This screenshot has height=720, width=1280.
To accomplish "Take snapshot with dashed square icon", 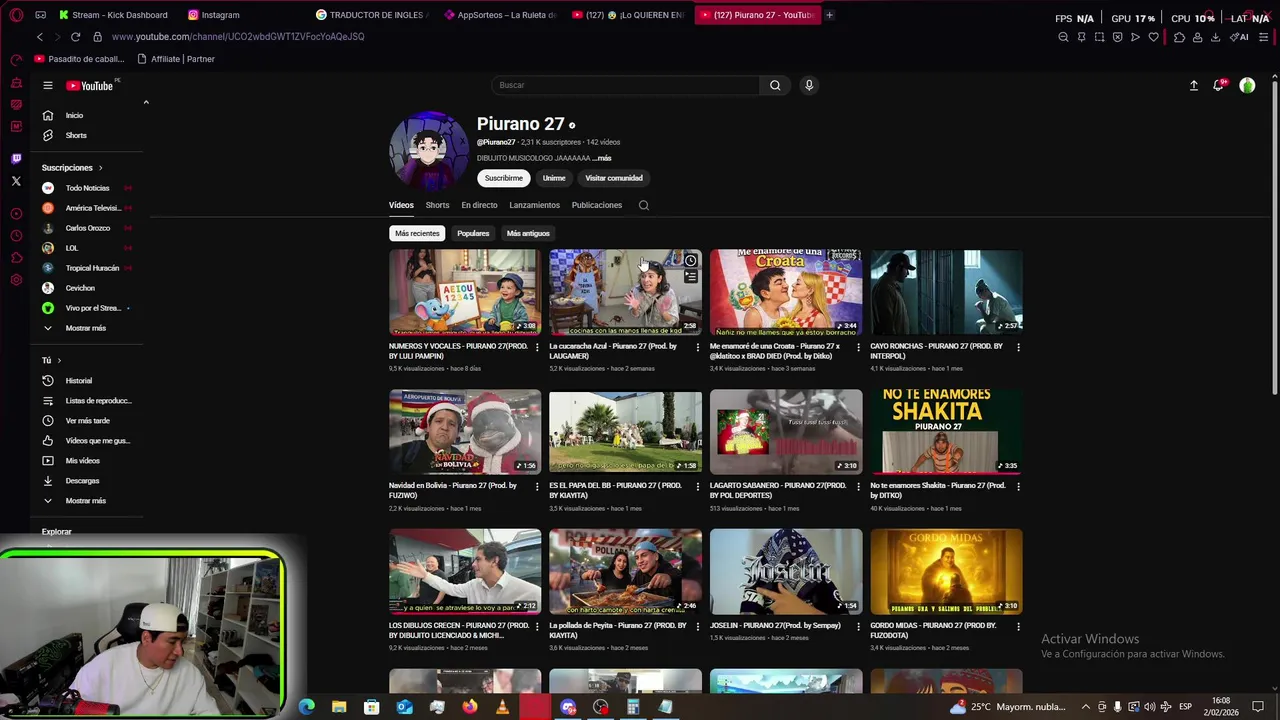I will point(1099,37).
